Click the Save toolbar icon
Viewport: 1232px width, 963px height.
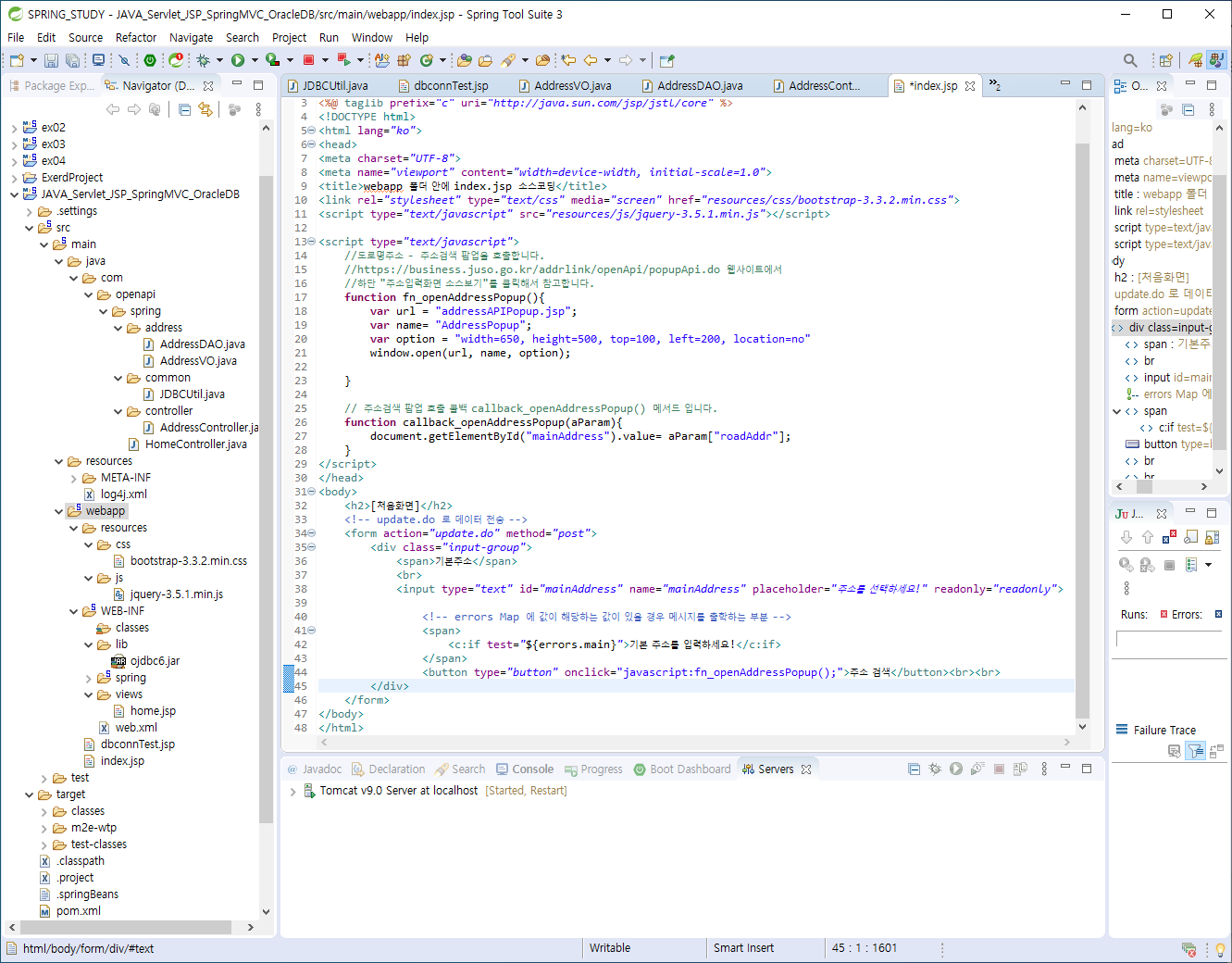click(x=51, y=60)
